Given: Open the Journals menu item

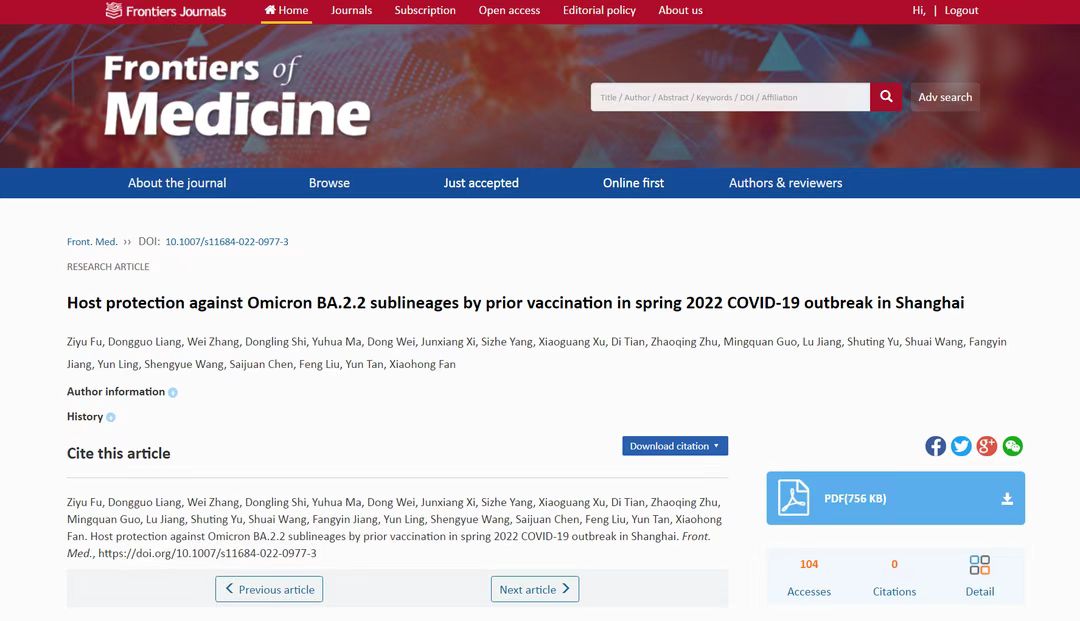Looking at the screenshot, I should click(351, 11).
